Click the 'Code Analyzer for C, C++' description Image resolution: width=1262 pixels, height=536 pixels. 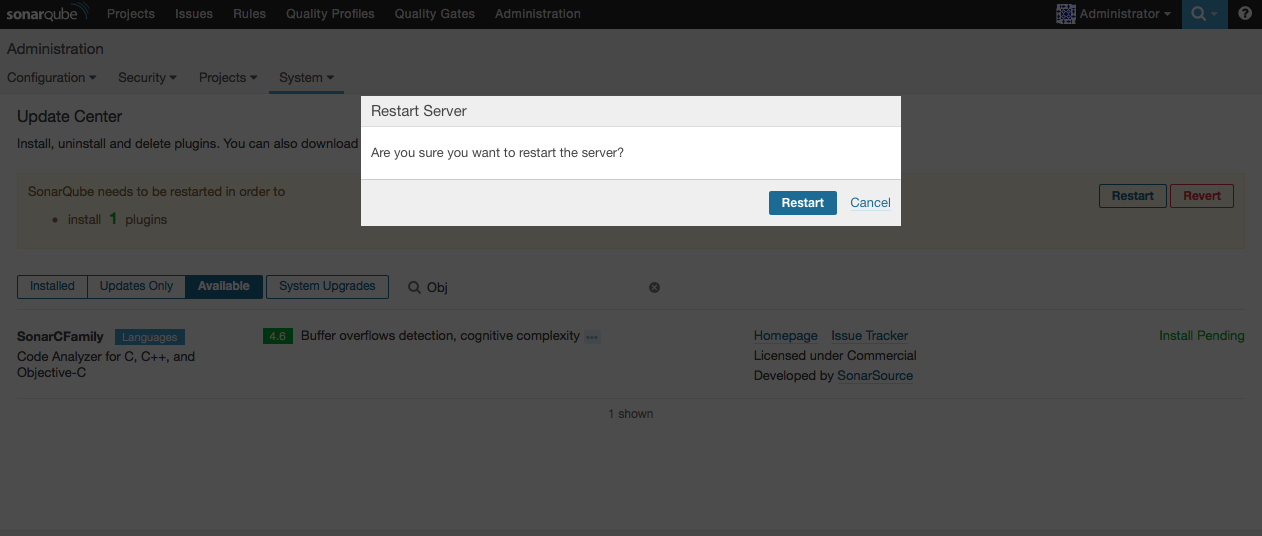pyautogui.click(x=106, y=365)
